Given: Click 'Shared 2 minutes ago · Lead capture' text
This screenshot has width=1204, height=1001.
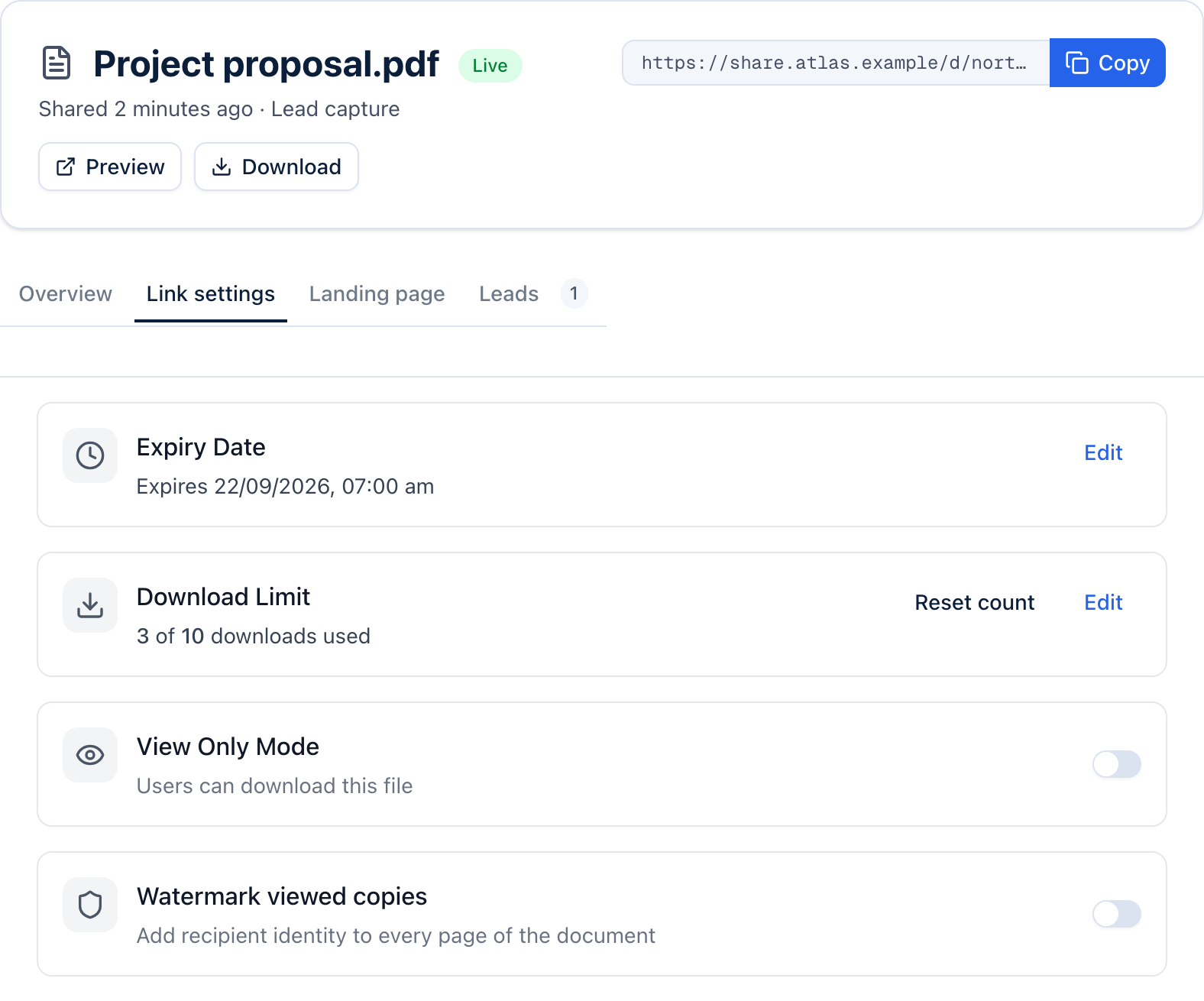Looking at the screenshot, I should (219, 109).
